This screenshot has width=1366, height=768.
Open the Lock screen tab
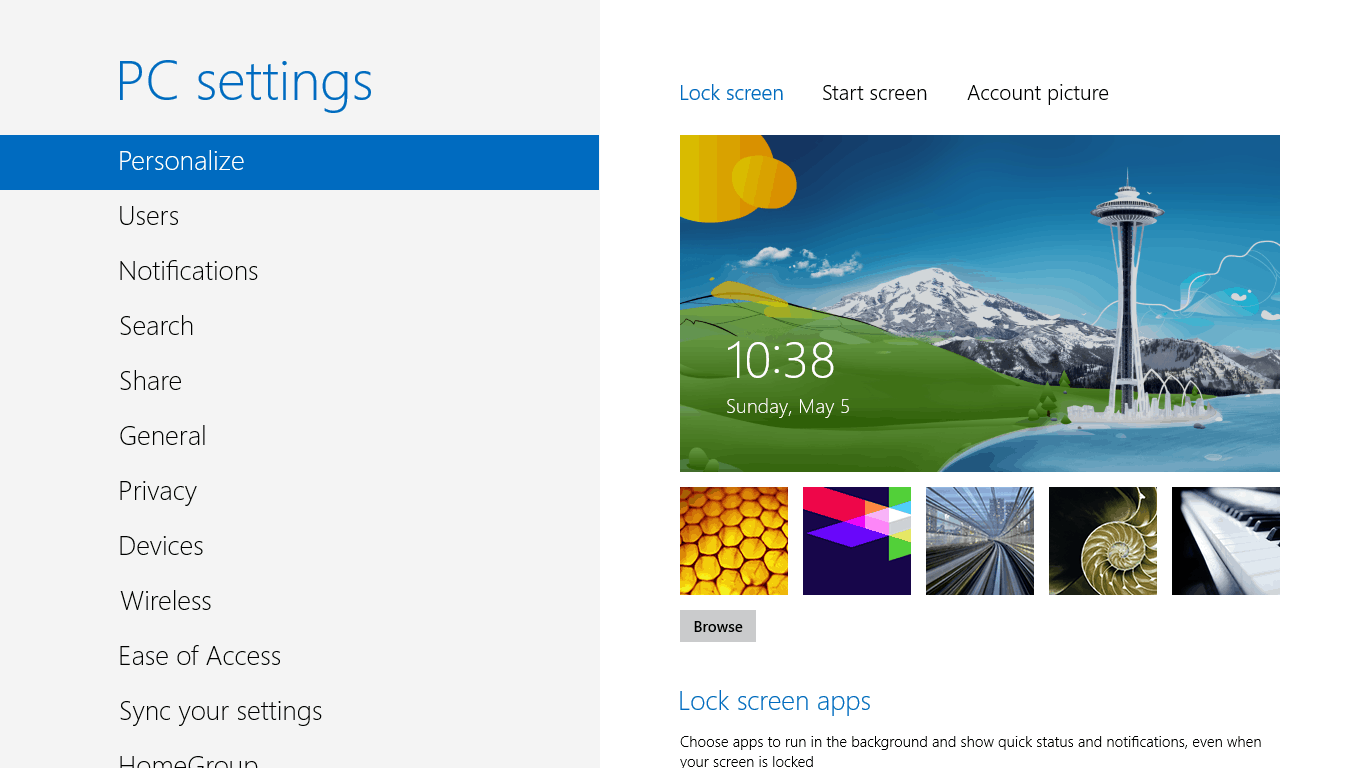pyautogui.click(x=731, y=92)
